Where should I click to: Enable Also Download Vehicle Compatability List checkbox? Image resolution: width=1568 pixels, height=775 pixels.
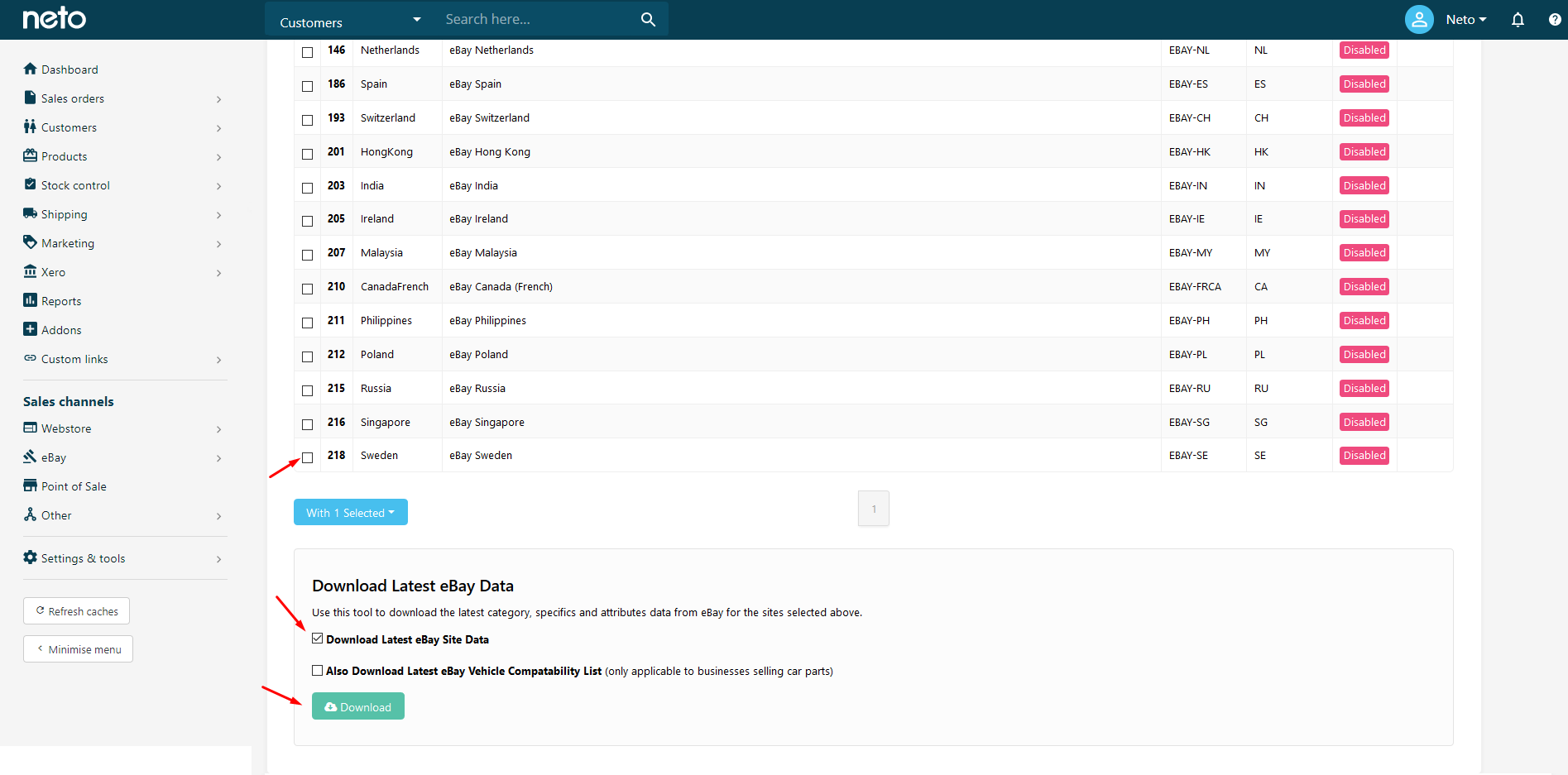[x=317, y=670]
